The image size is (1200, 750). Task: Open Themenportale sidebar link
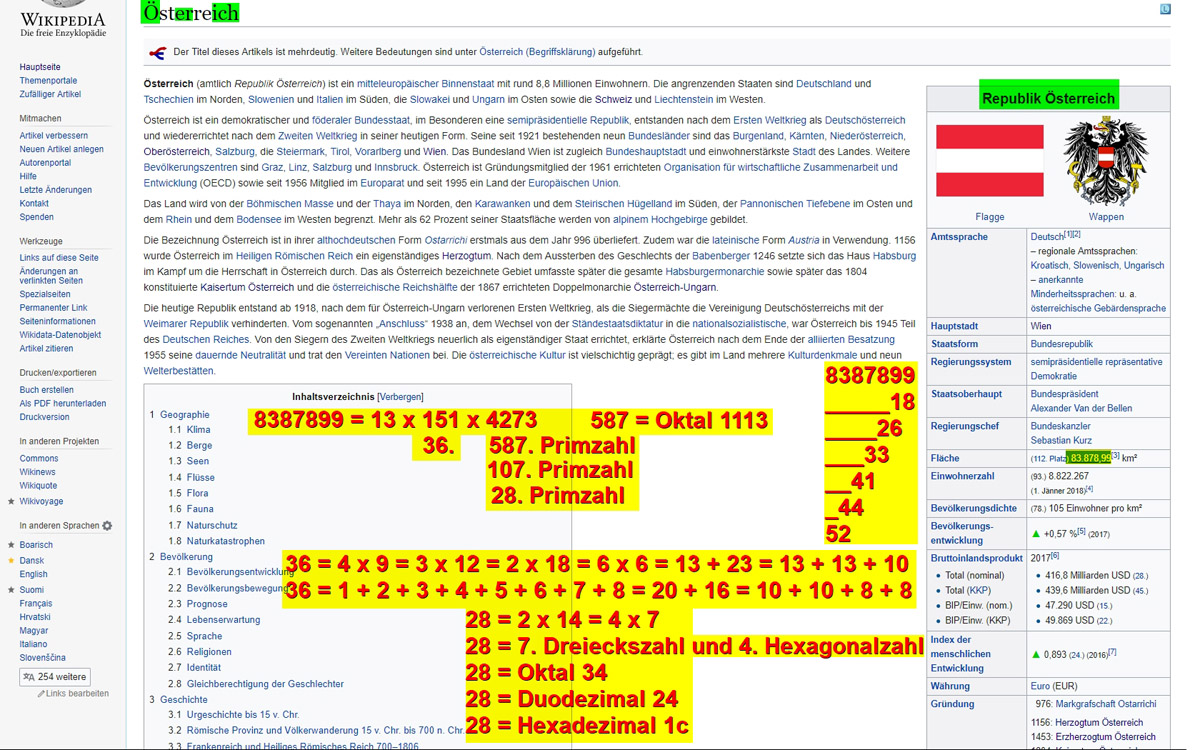click(x=48, y=81)
